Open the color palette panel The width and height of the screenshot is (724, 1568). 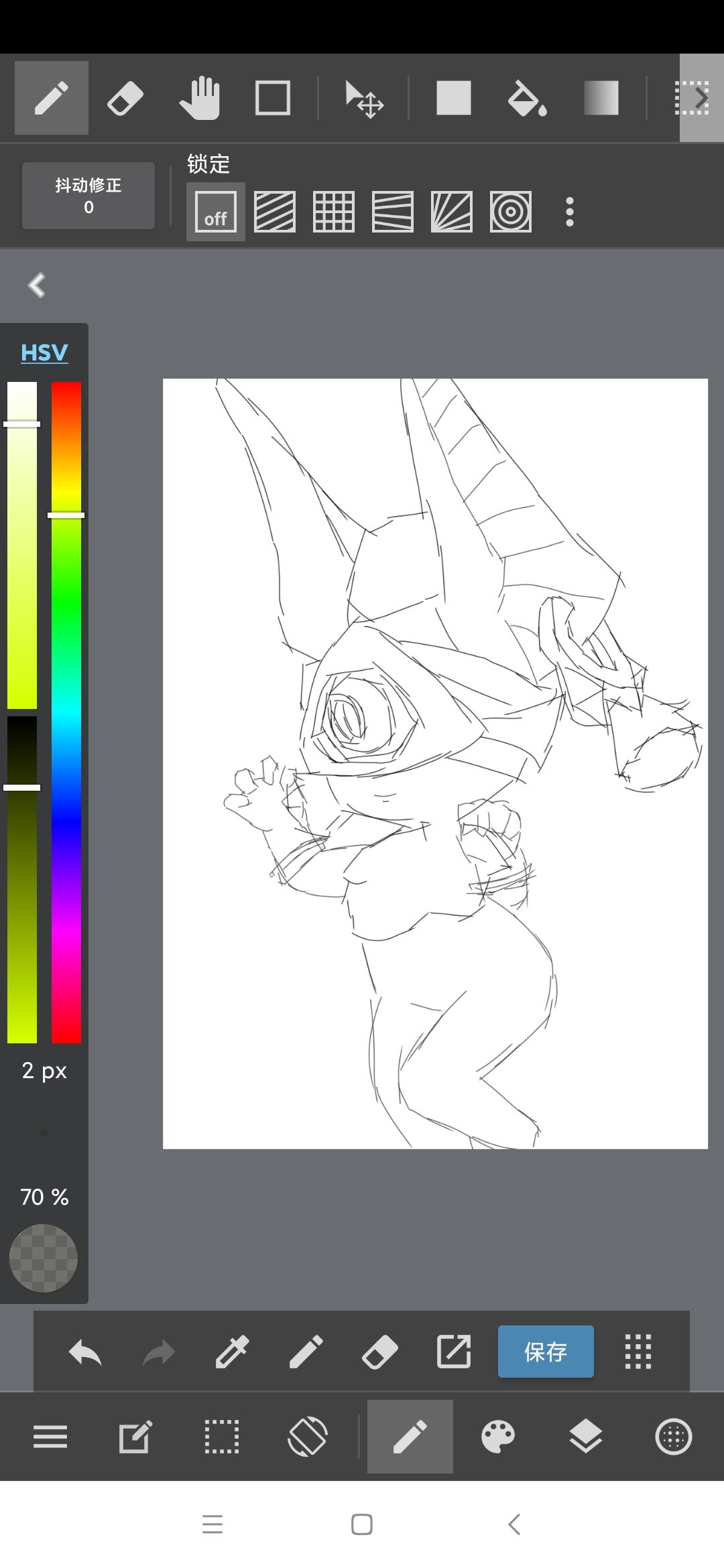click(498, 1437)
